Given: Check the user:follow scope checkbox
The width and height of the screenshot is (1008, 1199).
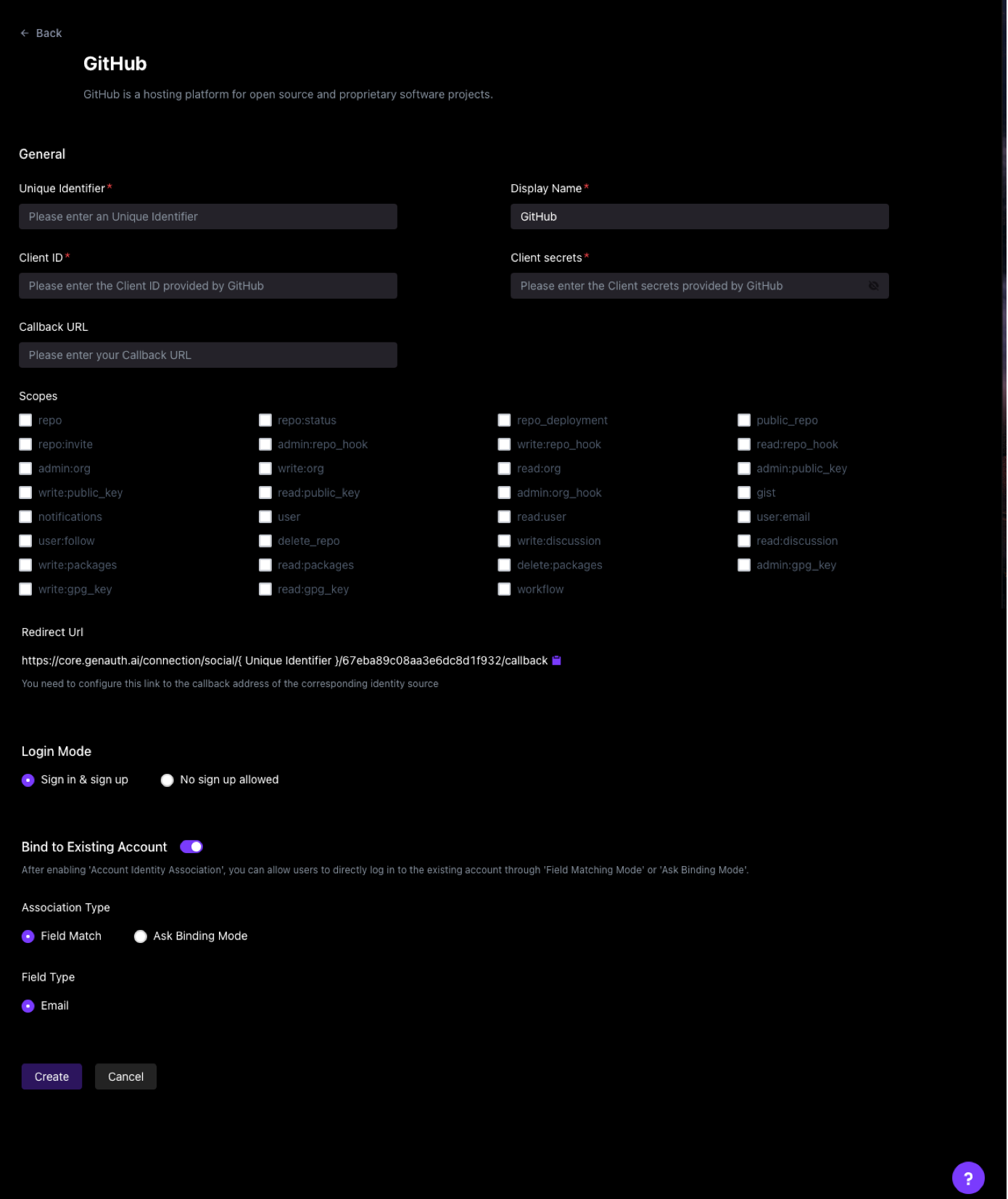Looking at the screenshot, I should 25,541.
